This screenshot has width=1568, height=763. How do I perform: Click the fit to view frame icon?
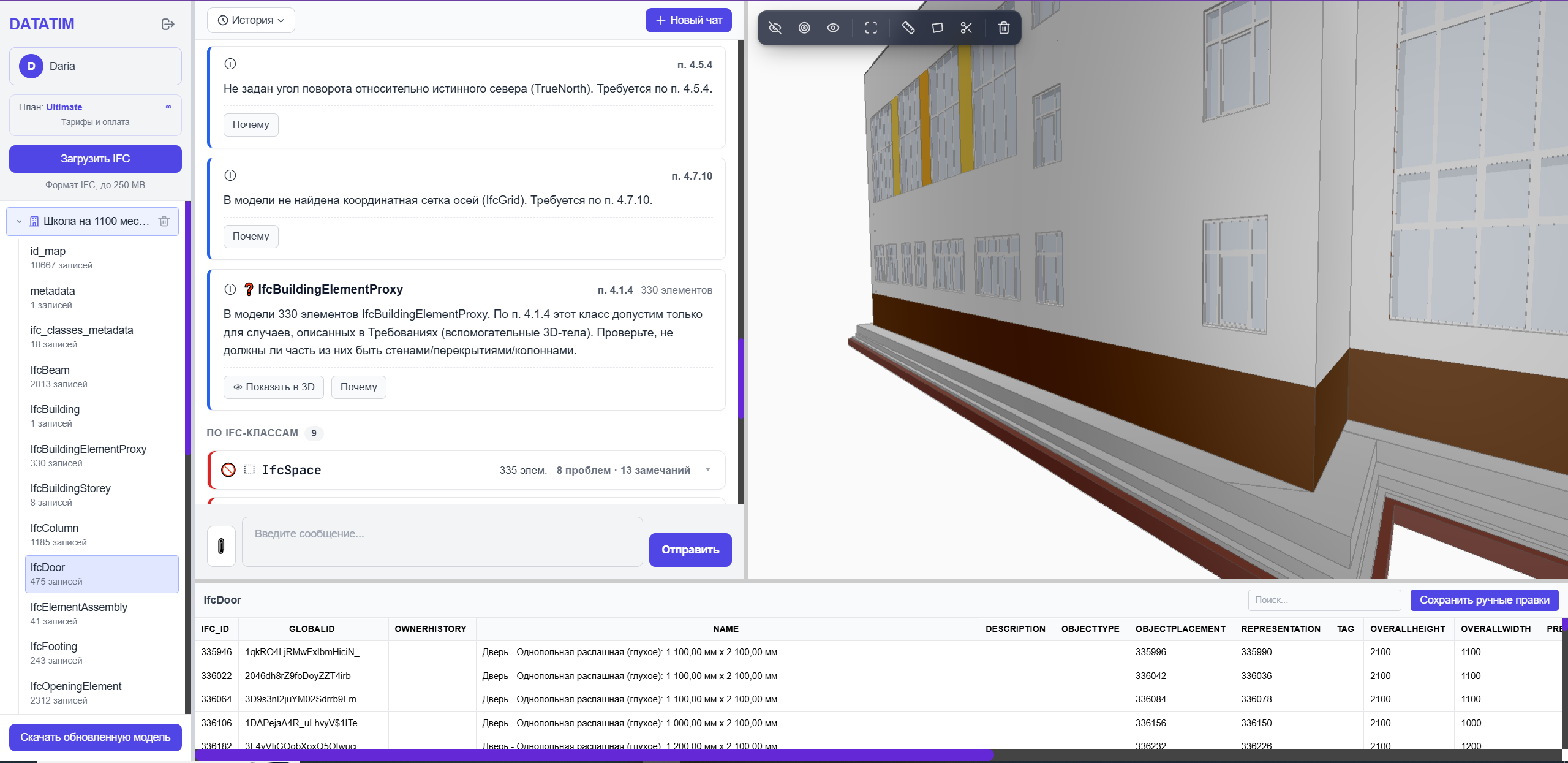point(871,28)
